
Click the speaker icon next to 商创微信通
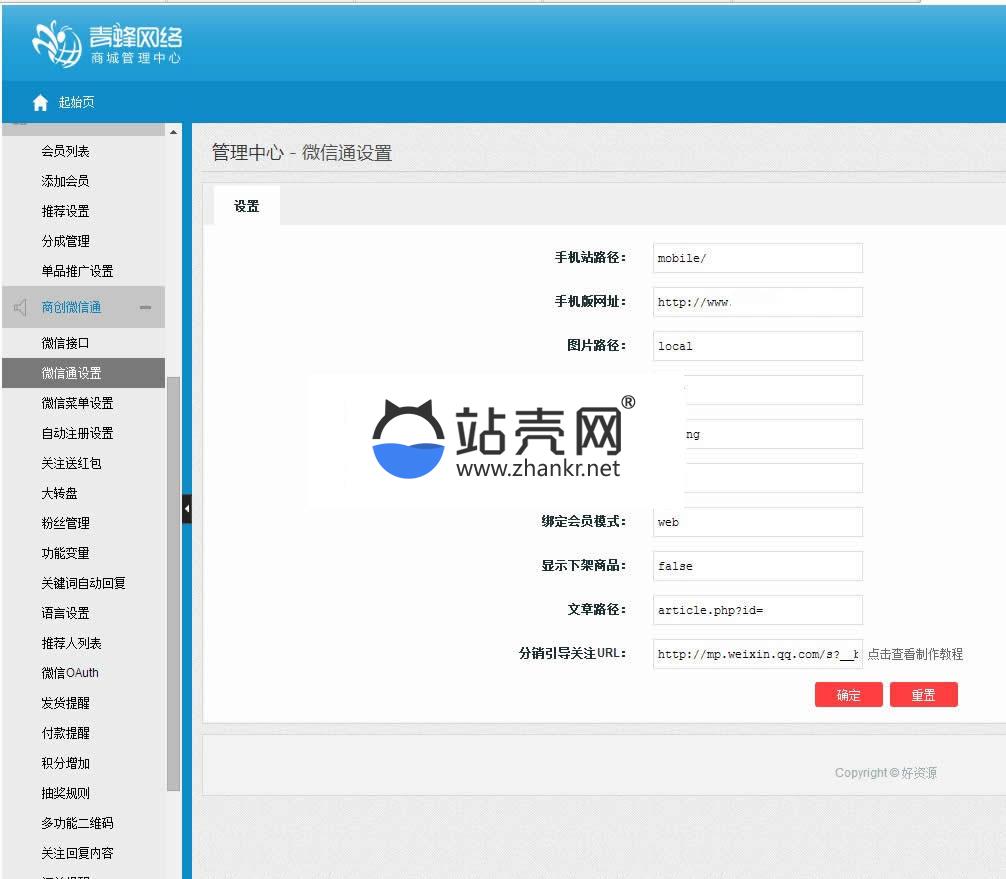pyautogui.click(x=20, y=308)
